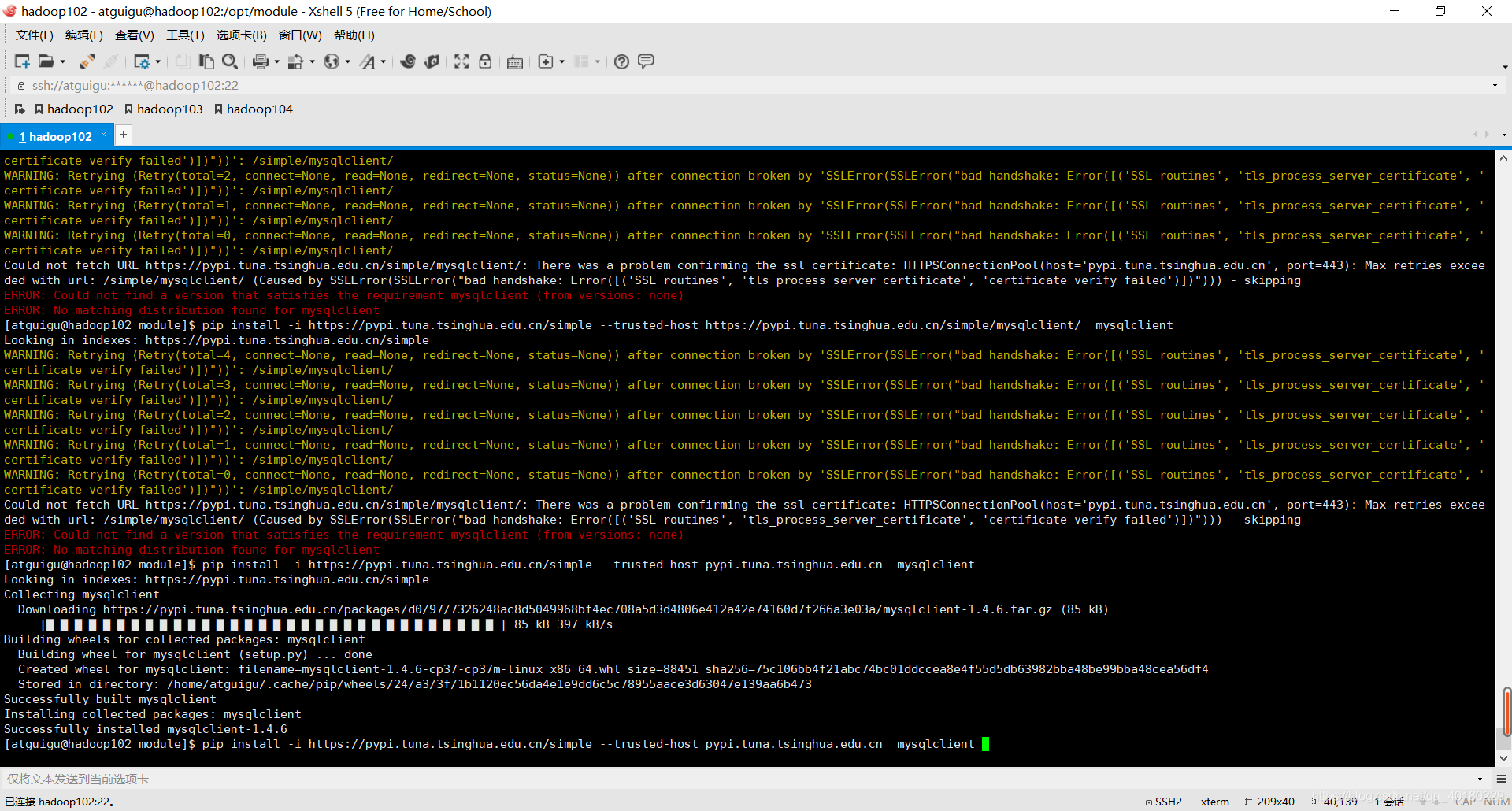Close the hadoop102 session tab

click(103, 134)
